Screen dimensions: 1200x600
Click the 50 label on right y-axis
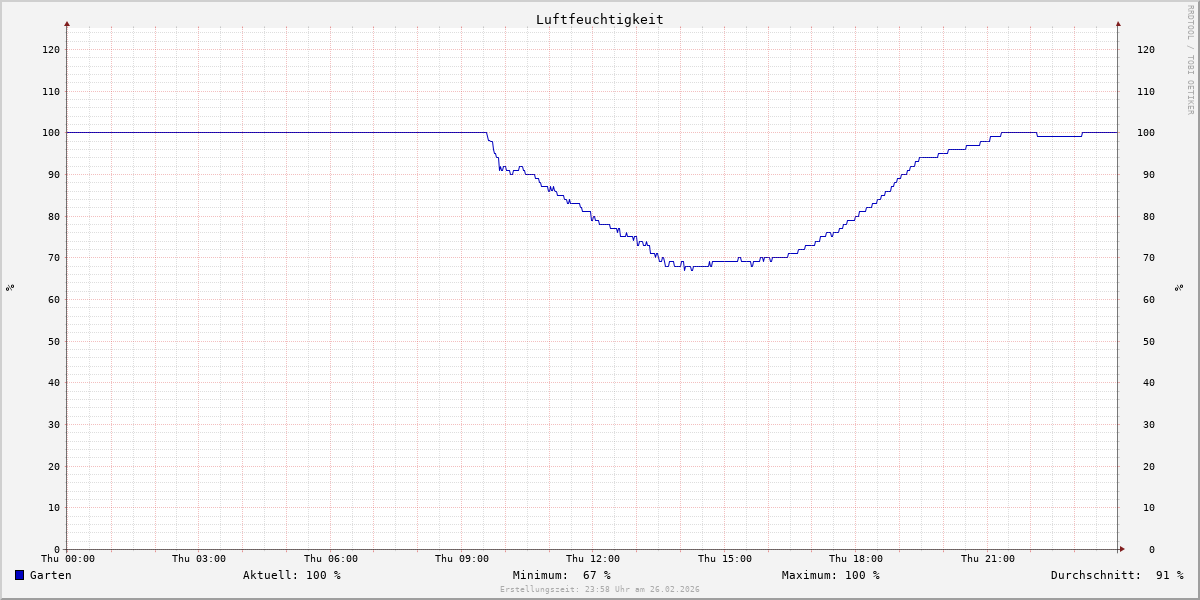1145,341
